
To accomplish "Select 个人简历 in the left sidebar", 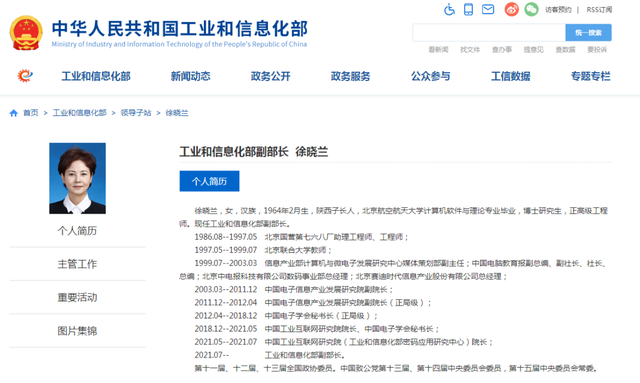I will pyautogui.click(x=77, y=231).
